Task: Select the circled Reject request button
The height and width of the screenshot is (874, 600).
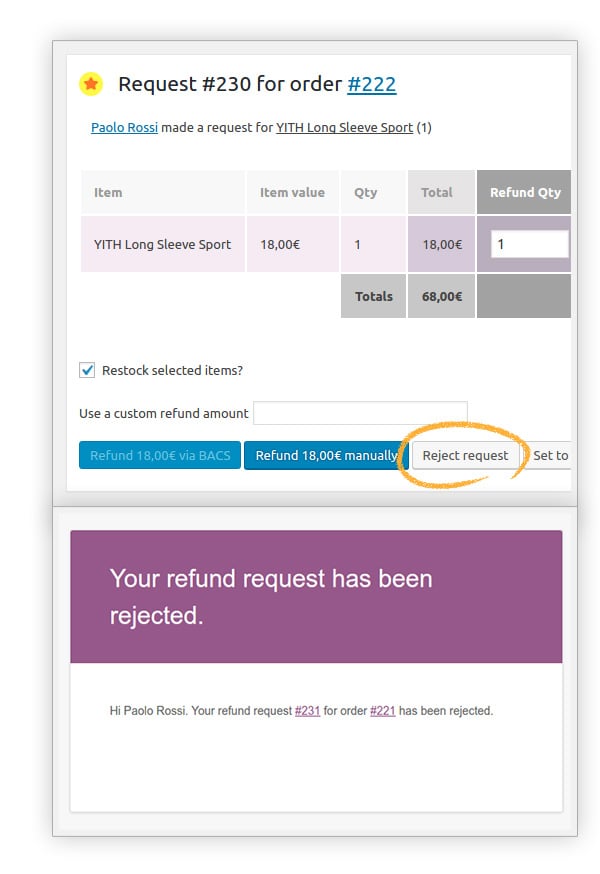Action: click(466, 455)
